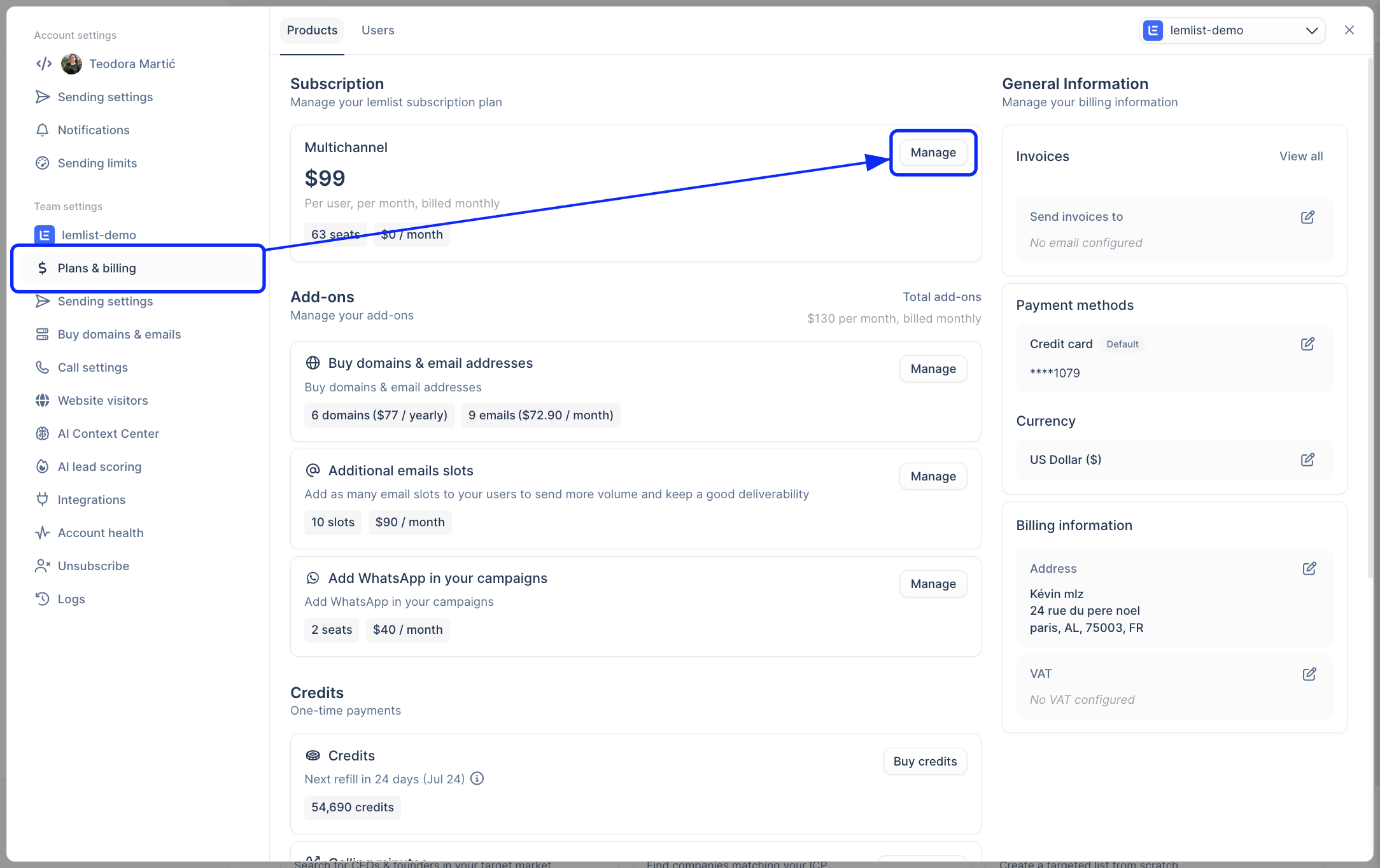Switch to the Users tab
Viewport: 1380px width, 868px height.
pyautogui.click(x=378, y=30)
